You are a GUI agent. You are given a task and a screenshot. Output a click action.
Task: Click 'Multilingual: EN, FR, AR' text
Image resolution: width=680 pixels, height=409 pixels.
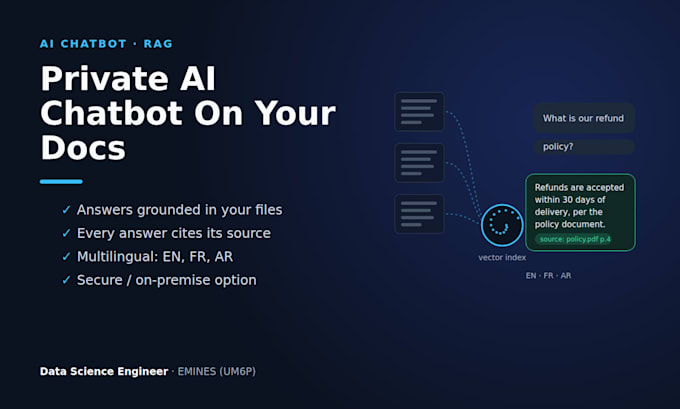(155, 257)
